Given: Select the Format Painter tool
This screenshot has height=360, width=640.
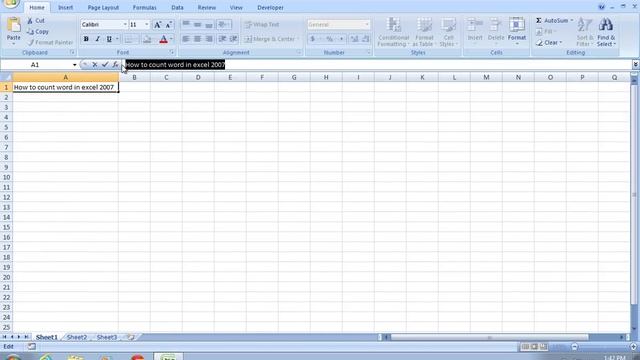Looking at the screenshot, I should 50,42.
